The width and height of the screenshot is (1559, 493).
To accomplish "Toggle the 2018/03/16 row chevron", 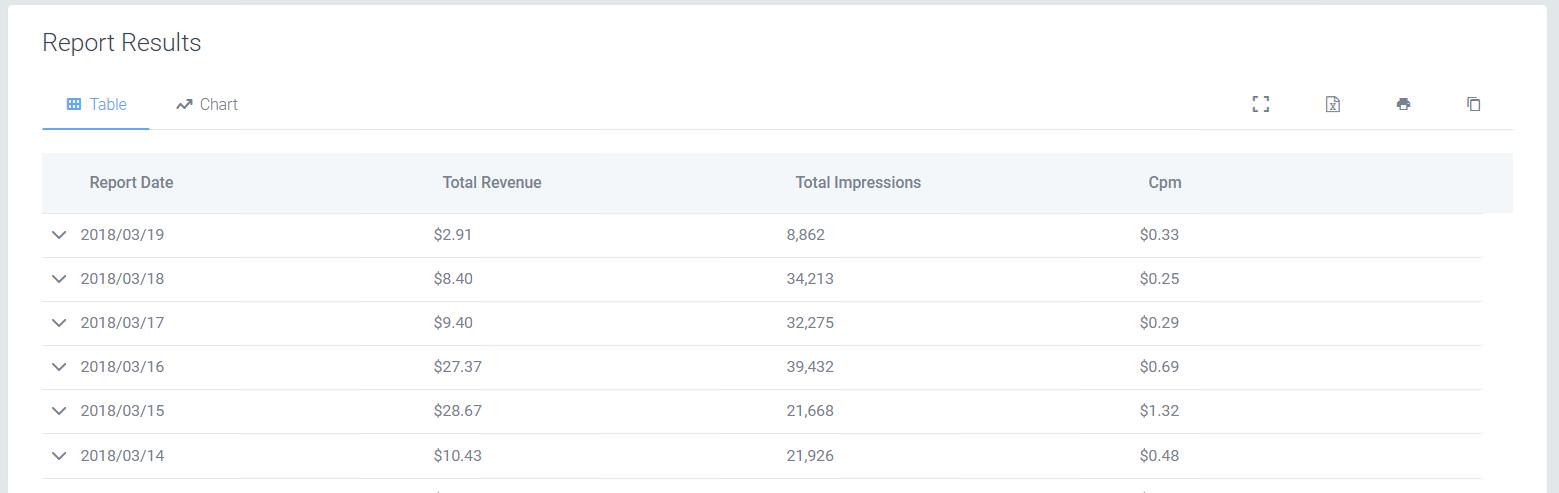I will pyautogui.click(x=59, y=367).
